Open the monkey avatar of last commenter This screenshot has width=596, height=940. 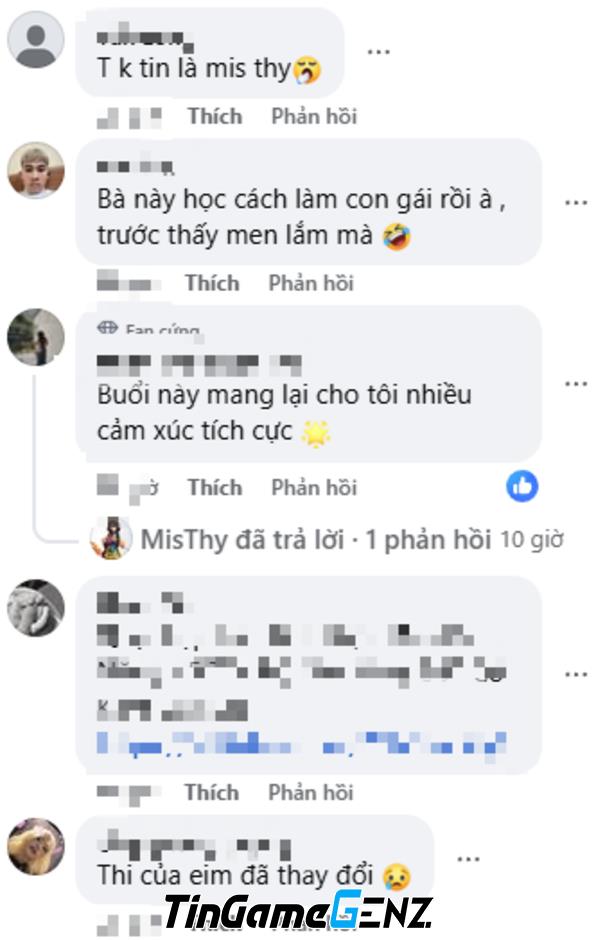[x=35, y=846]
